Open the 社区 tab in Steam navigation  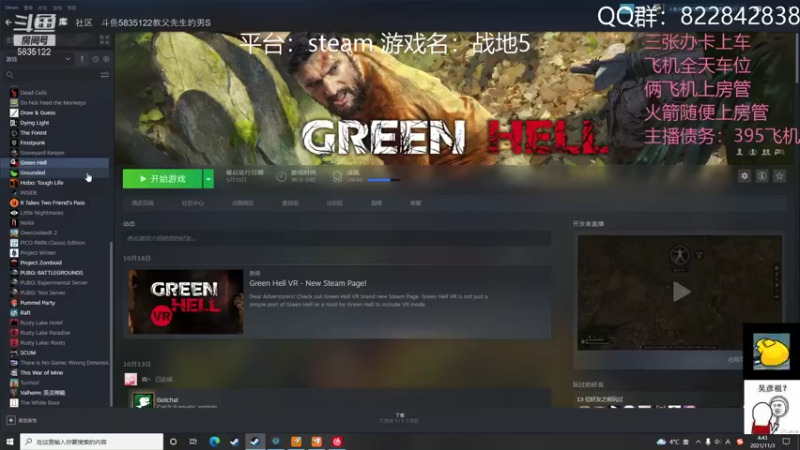(84, 22)
